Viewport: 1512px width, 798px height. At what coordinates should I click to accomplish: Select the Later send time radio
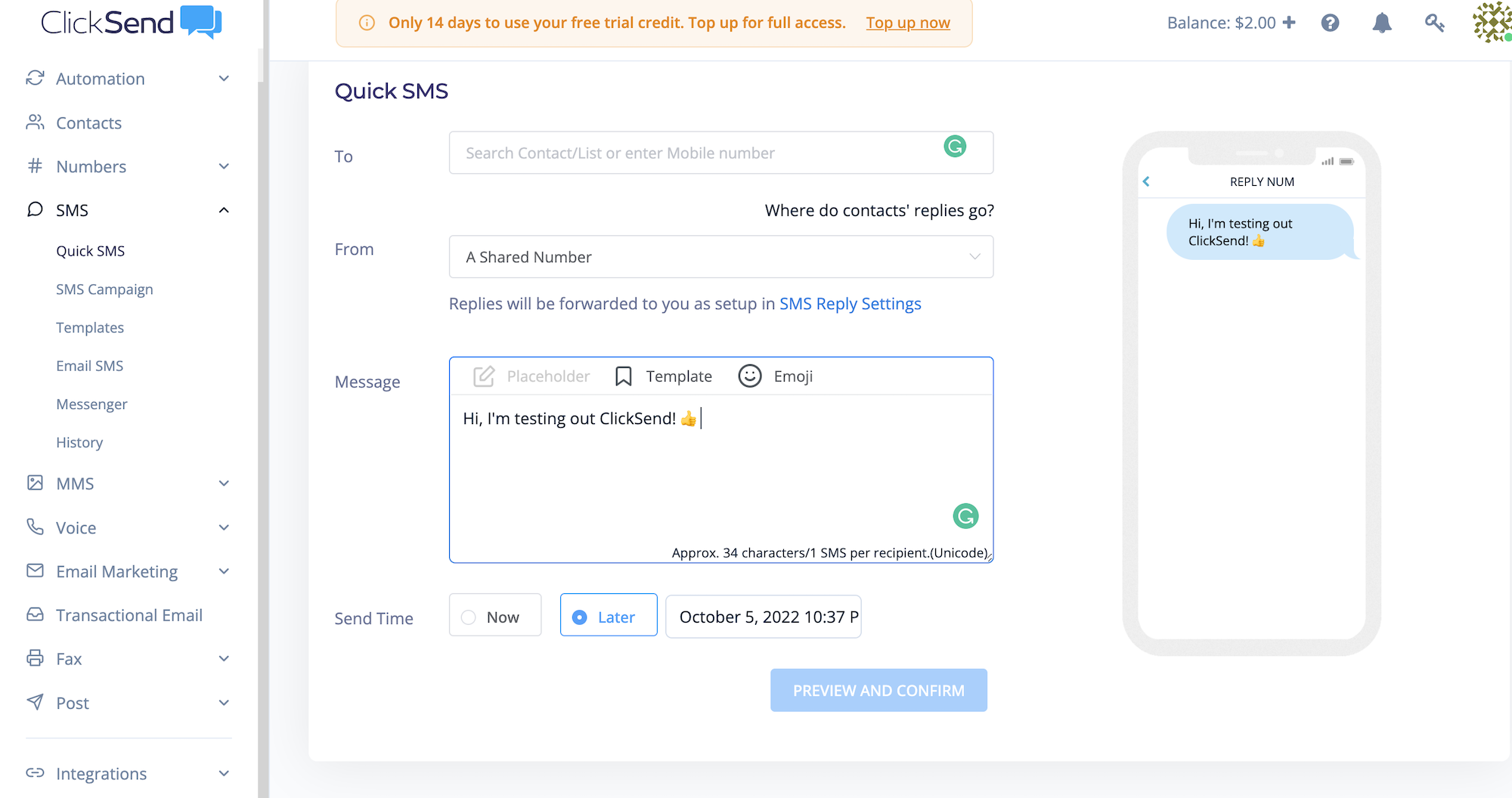pyautogui.click(x=580, y=617)
